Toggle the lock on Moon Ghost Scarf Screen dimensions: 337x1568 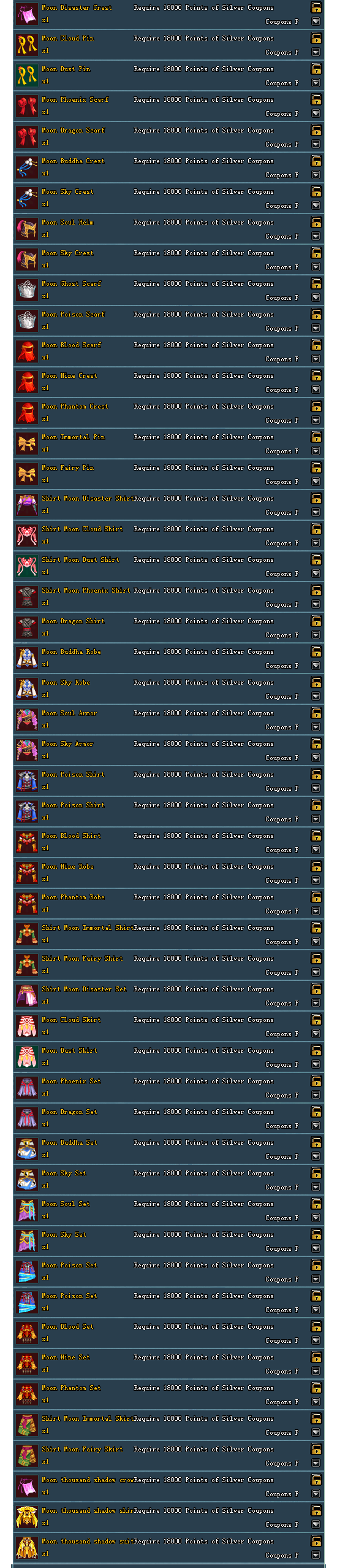316,283
